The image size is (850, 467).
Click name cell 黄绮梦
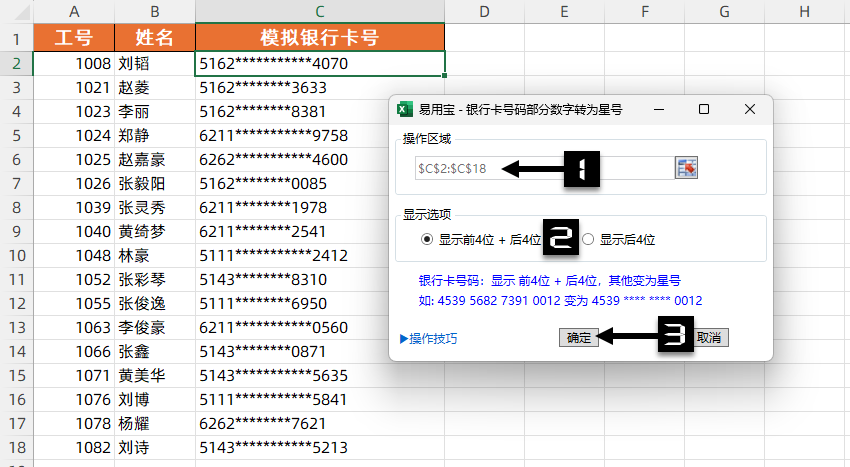pos(154,232)
